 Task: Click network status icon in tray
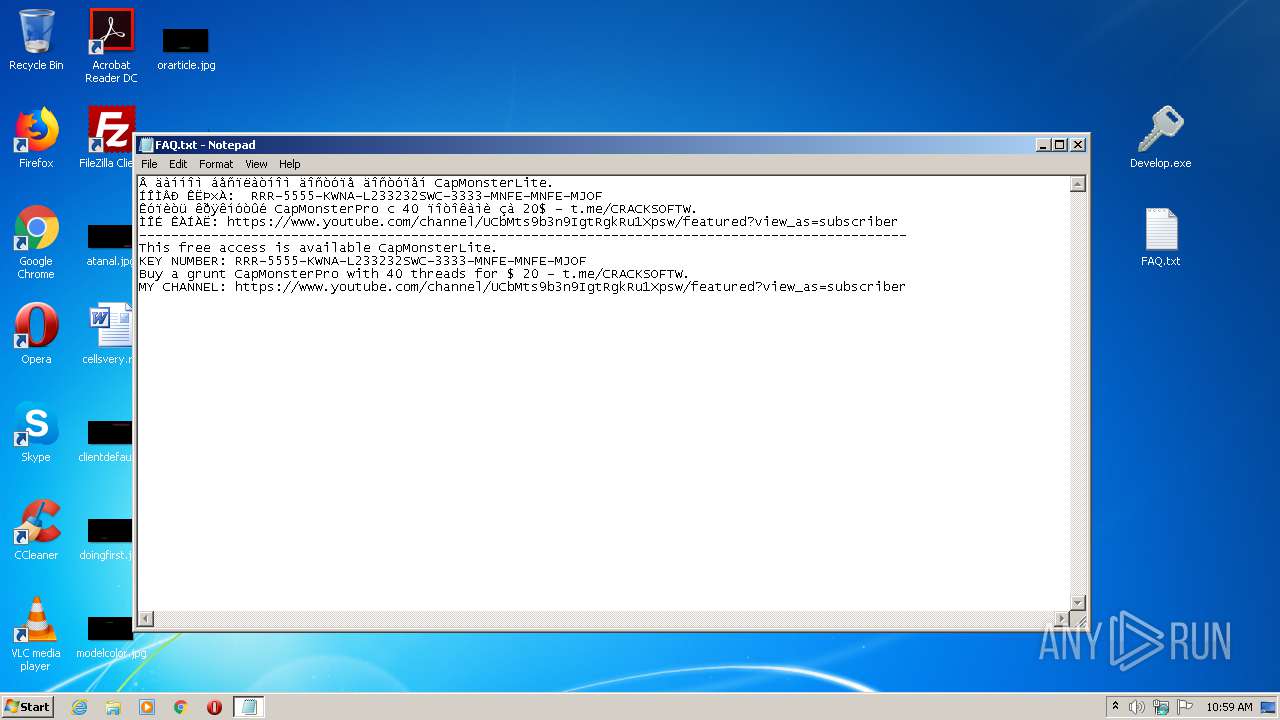pyautogui.click(x=1161, y=707)
